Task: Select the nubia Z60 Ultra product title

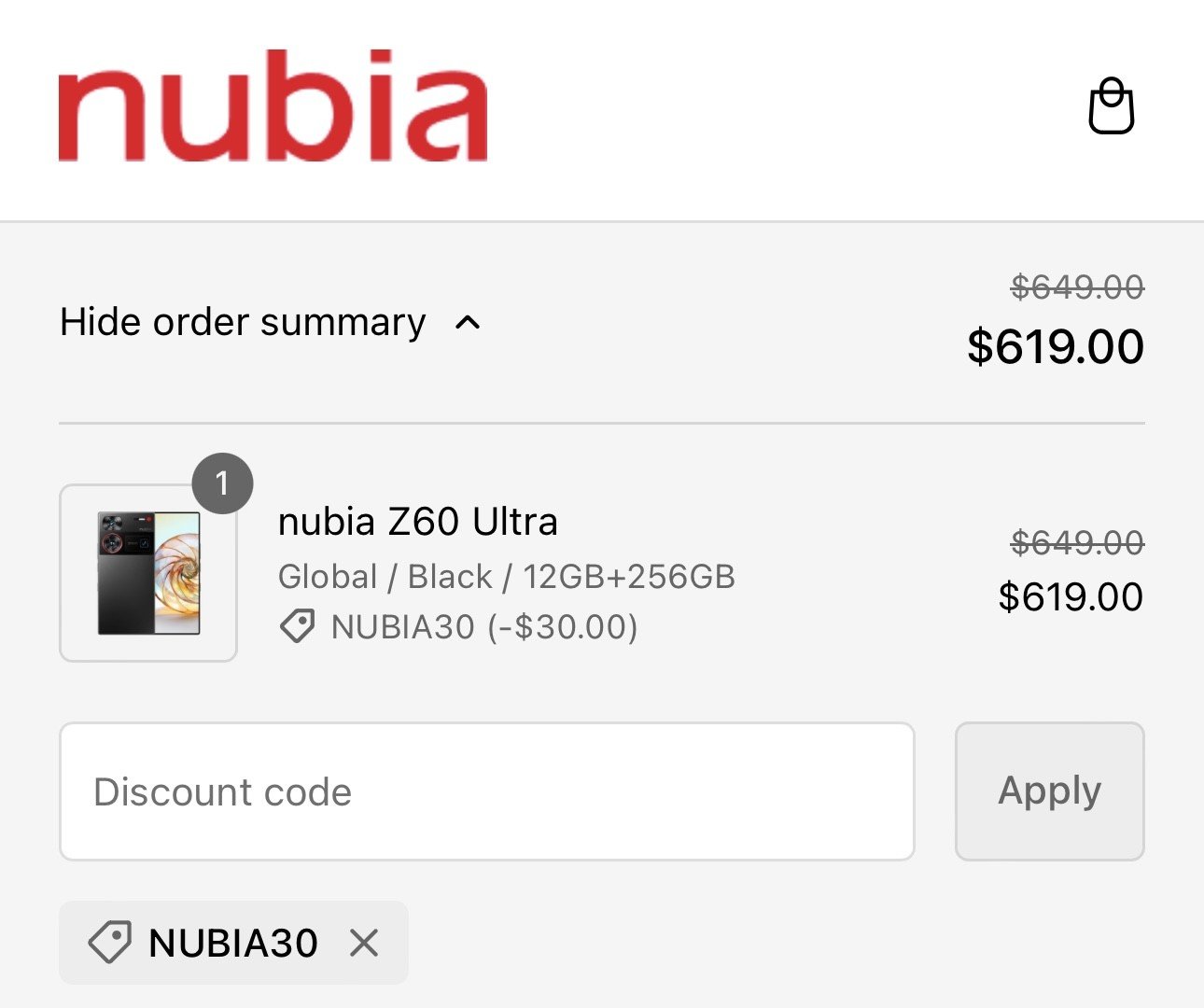Action: (x=417, y=522)
